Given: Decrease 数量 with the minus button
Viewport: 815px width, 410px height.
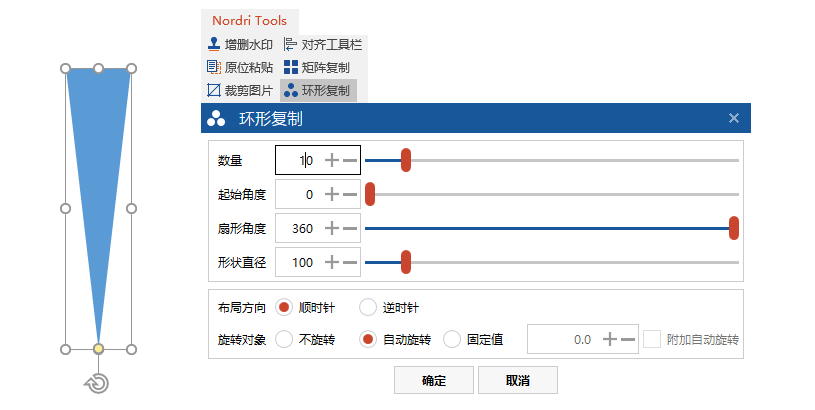Looking at the screenshot, I should (350, 160).
